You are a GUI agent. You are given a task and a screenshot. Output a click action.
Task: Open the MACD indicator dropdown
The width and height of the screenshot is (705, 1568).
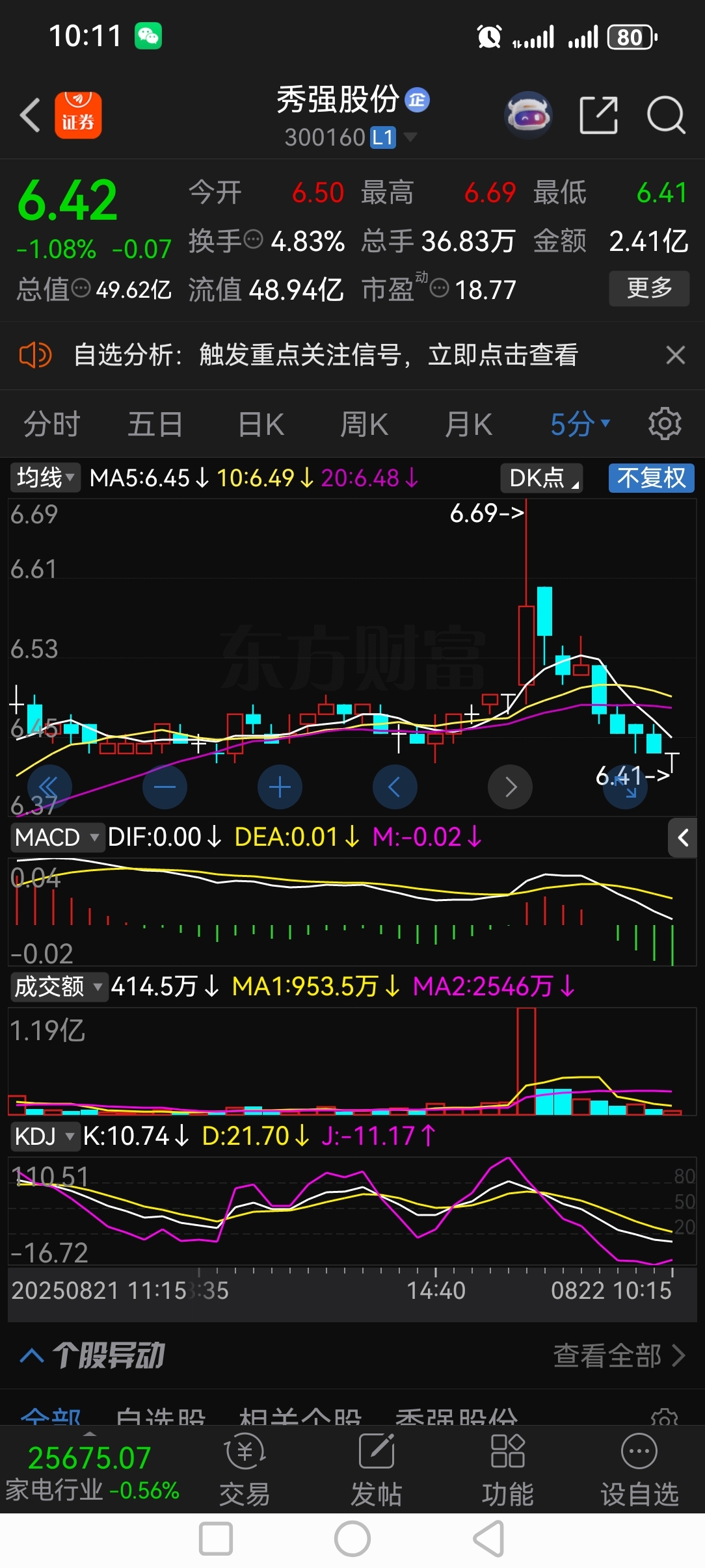(x=57, y=837)
